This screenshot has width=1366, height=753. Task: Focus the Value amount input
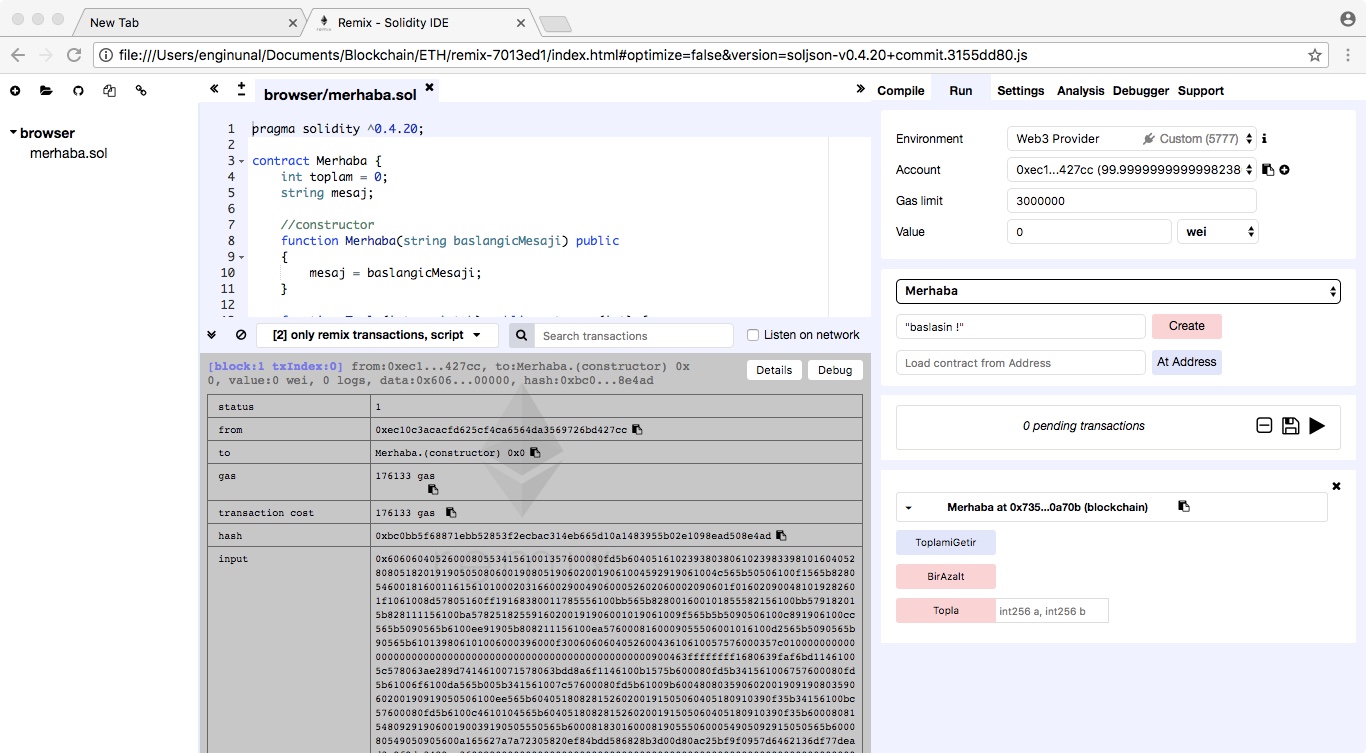click(x=1088, y=232)
